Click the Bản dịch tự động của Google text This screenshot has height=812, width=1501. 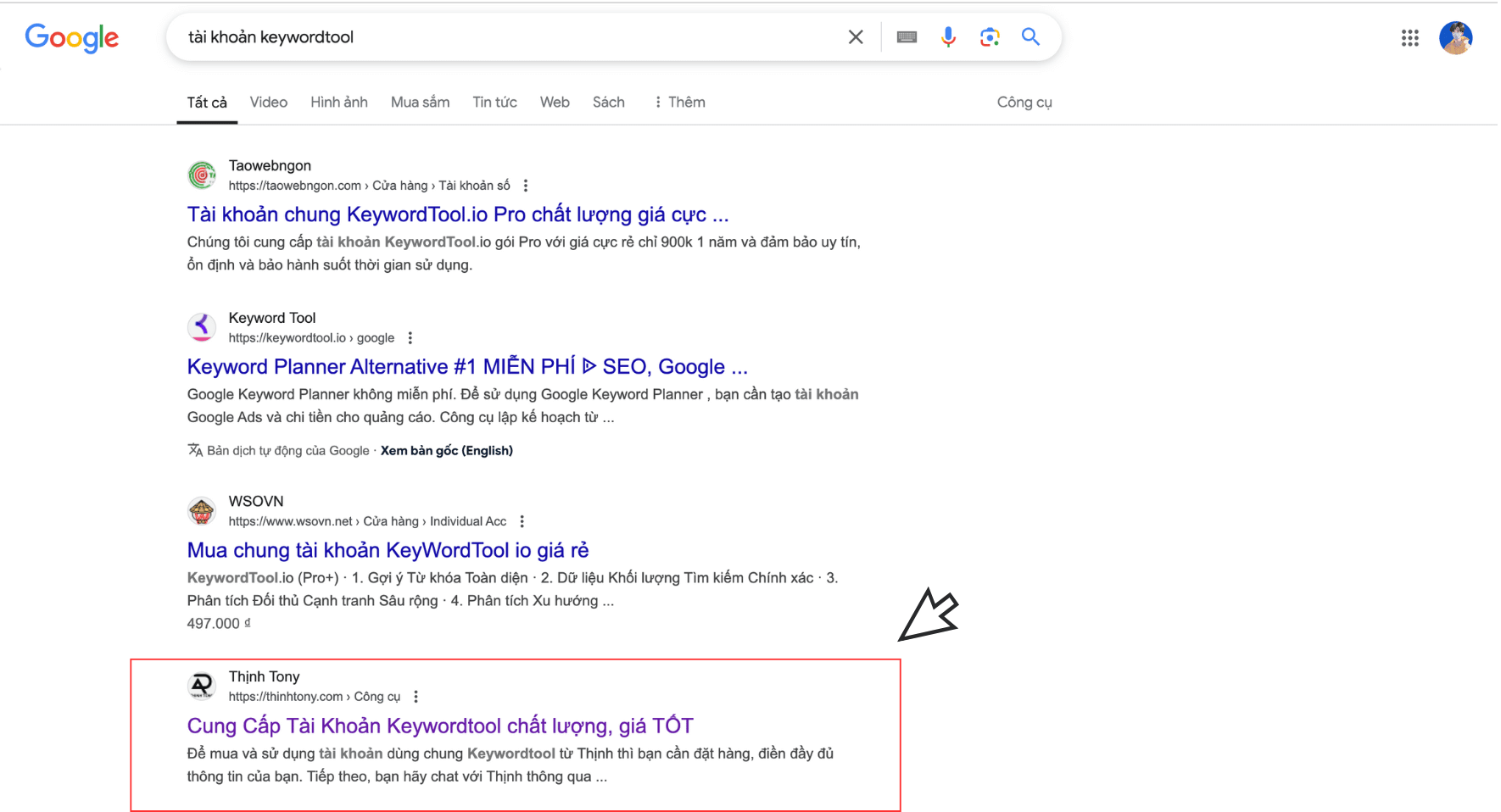(x=288, y=451)
